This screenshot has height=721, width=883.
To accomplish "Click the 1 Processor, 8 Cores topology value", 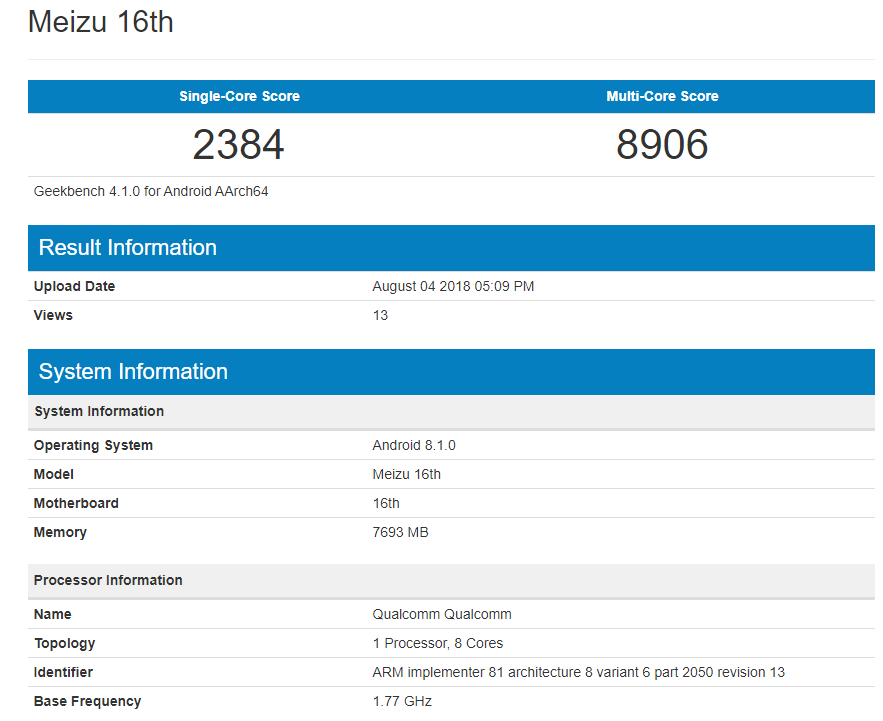I will (438, 643).
